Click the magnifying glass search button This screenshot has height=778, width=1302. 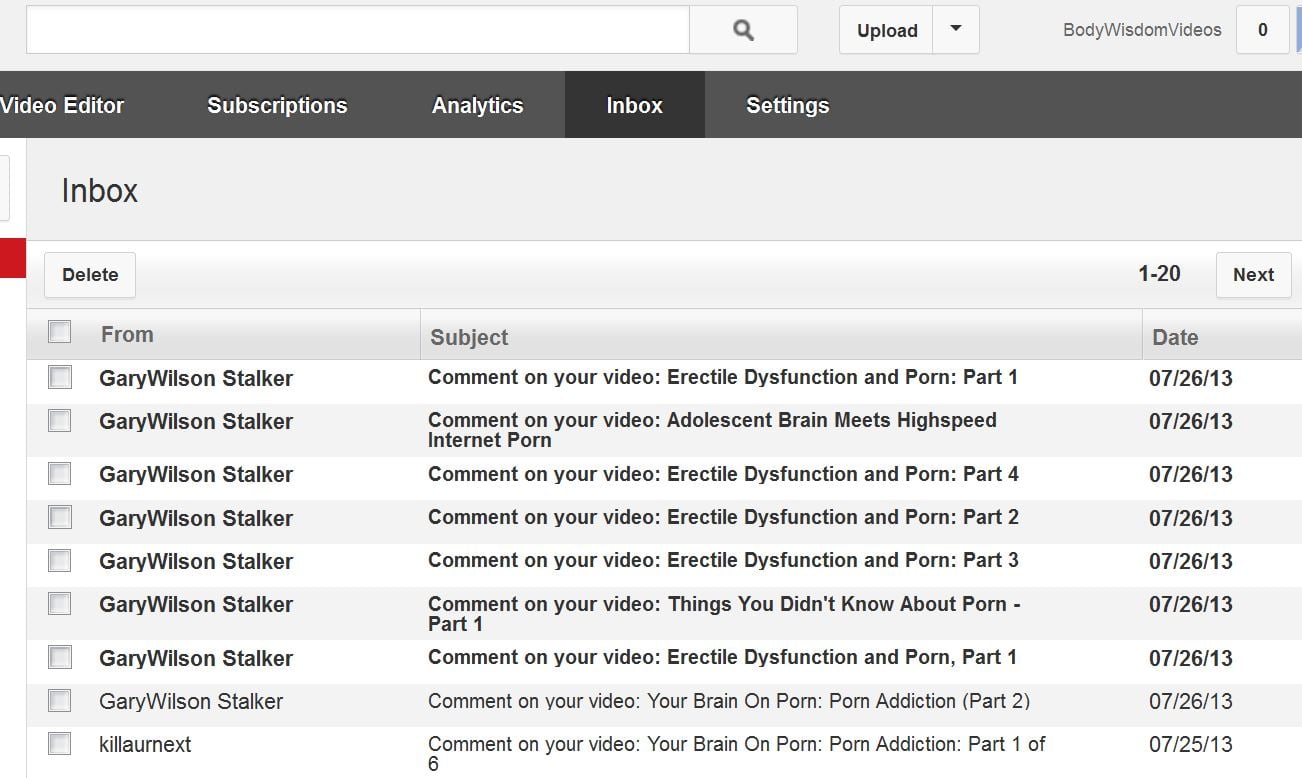[x=743, y=30]
